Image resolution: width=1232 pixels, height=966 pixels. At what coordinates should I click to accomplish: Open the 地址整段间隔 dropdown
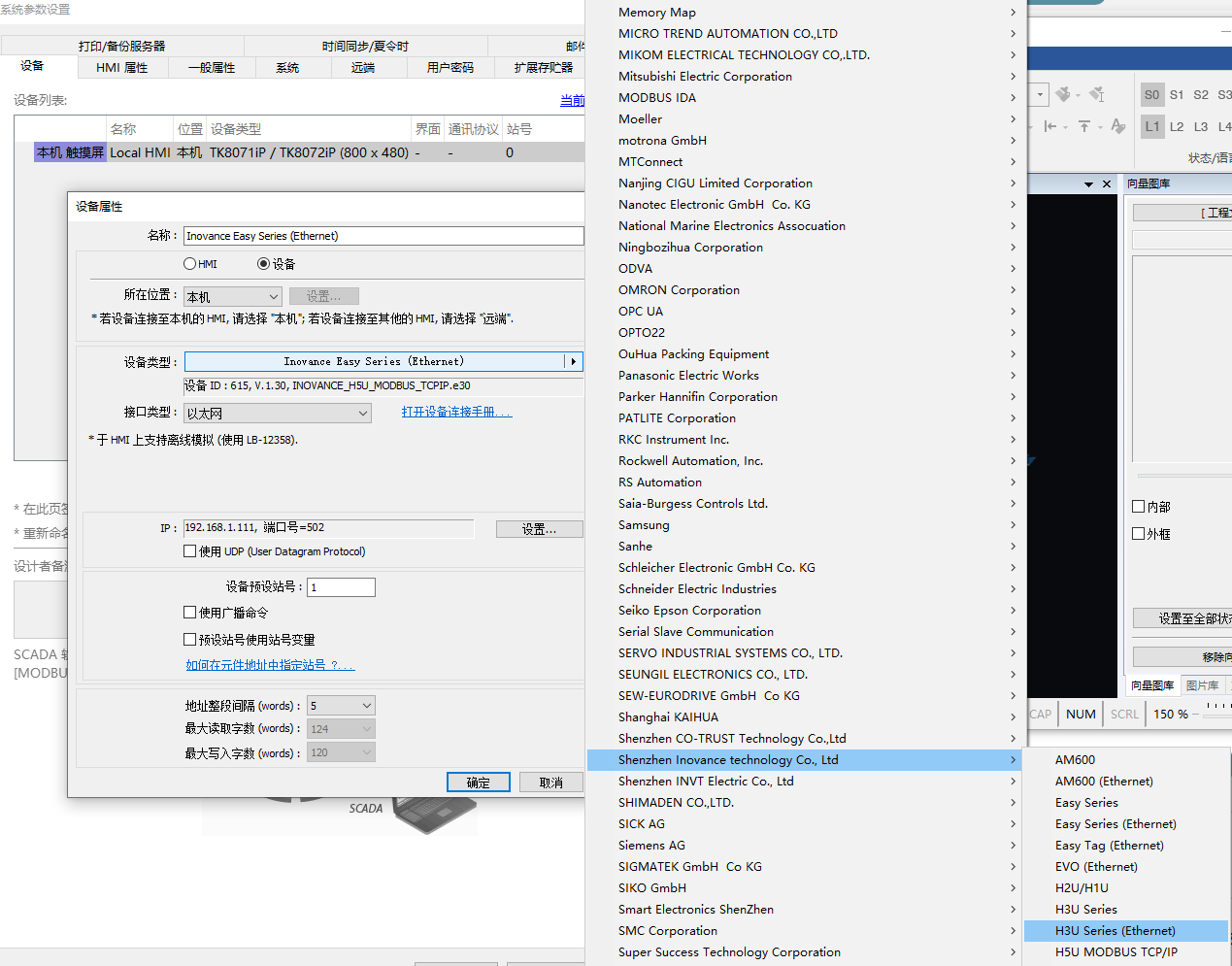click(x=341, y=706)
